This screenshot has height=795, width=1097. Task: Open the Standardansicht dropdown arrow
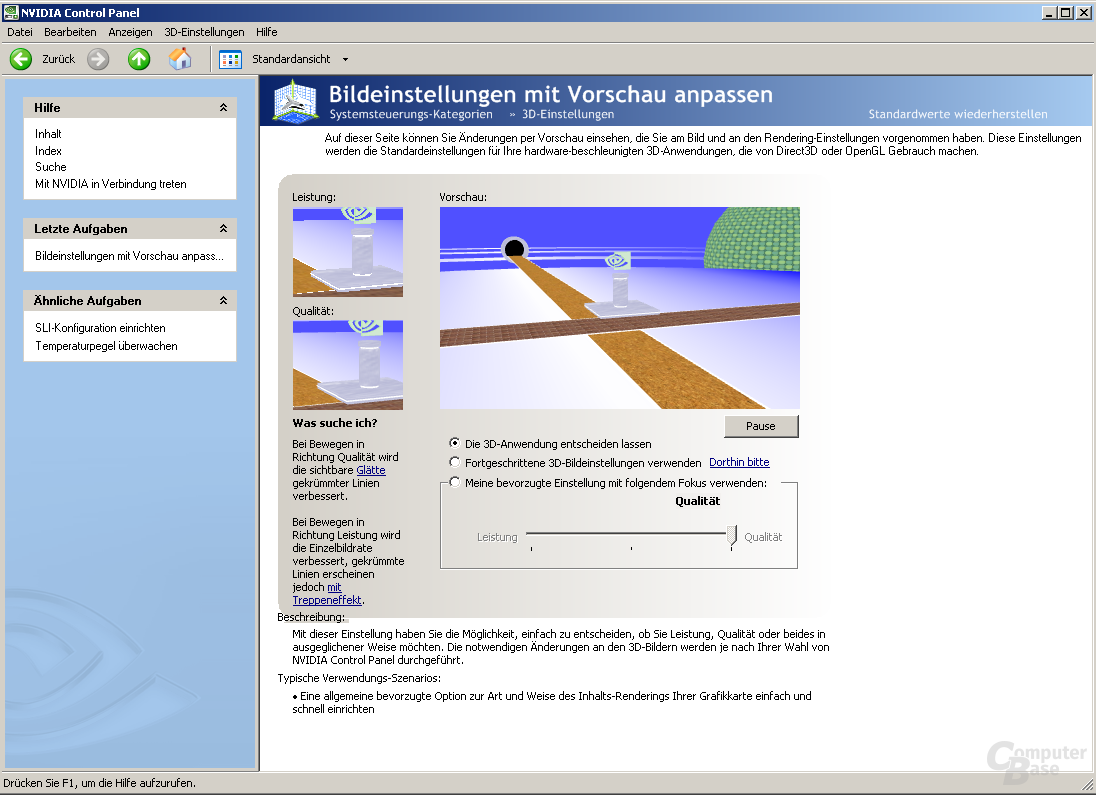coord(346,59)
